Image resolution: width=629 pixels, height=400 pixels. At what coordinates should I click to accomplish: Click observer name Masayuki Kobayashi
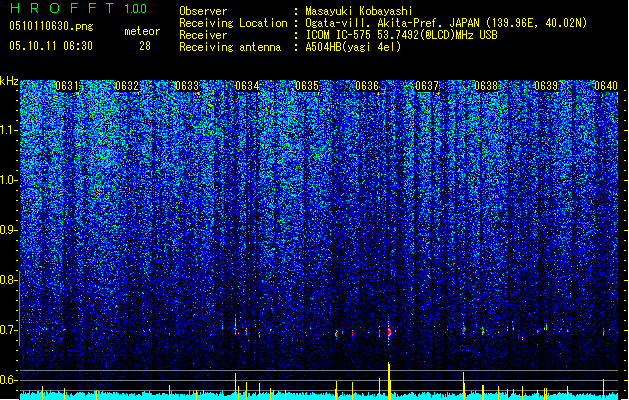[x=359, y=11]
